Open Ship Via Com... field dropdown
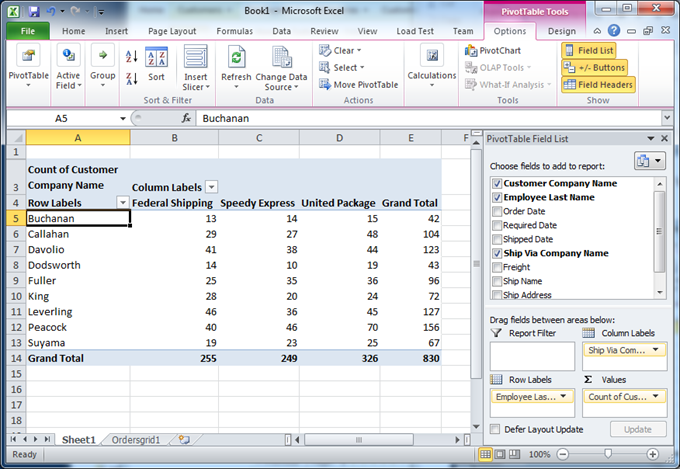 [x=655, y=350]
